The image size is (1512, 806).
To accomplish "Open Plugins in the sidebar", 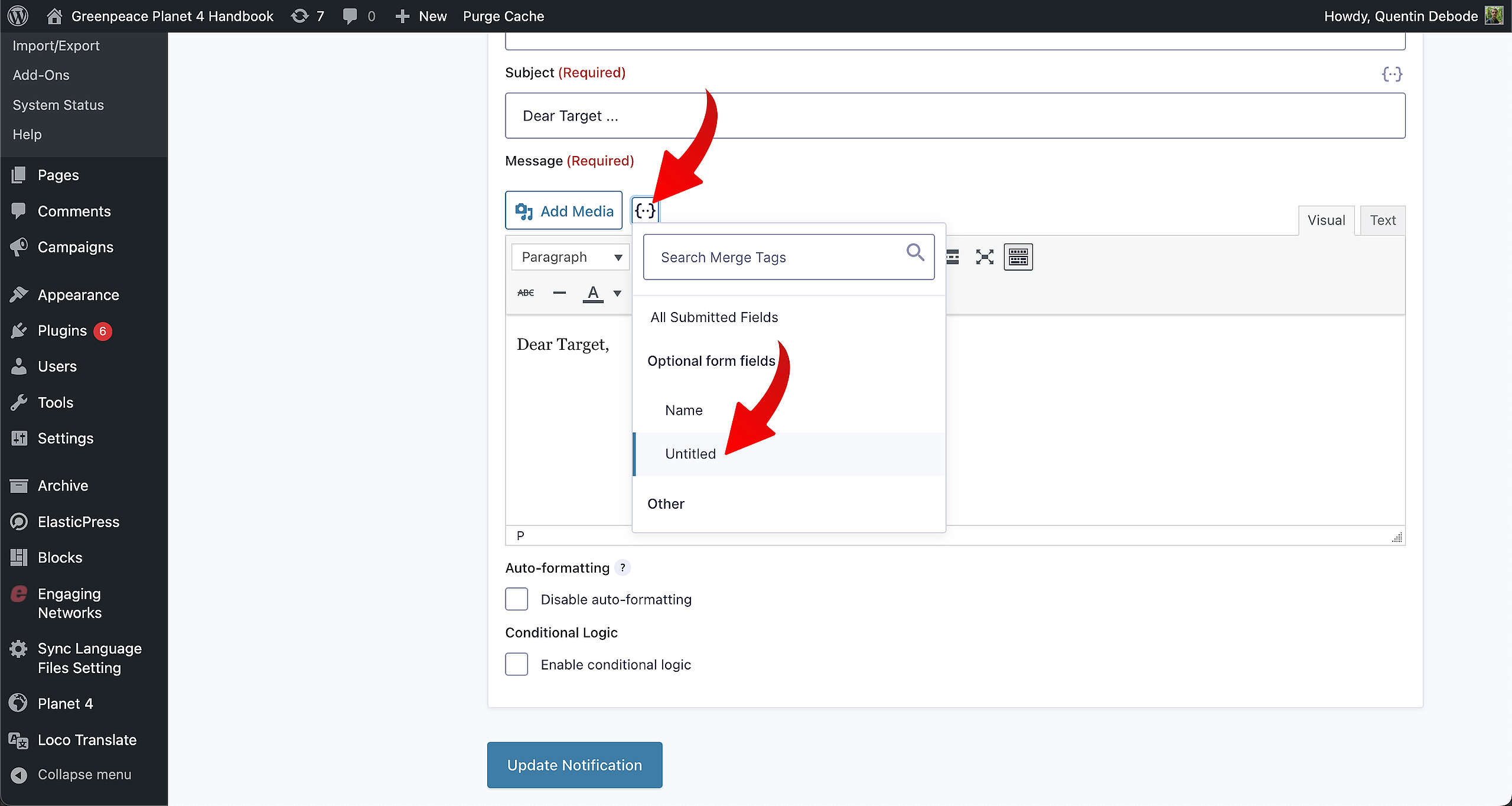I will (x=62, y=330).
